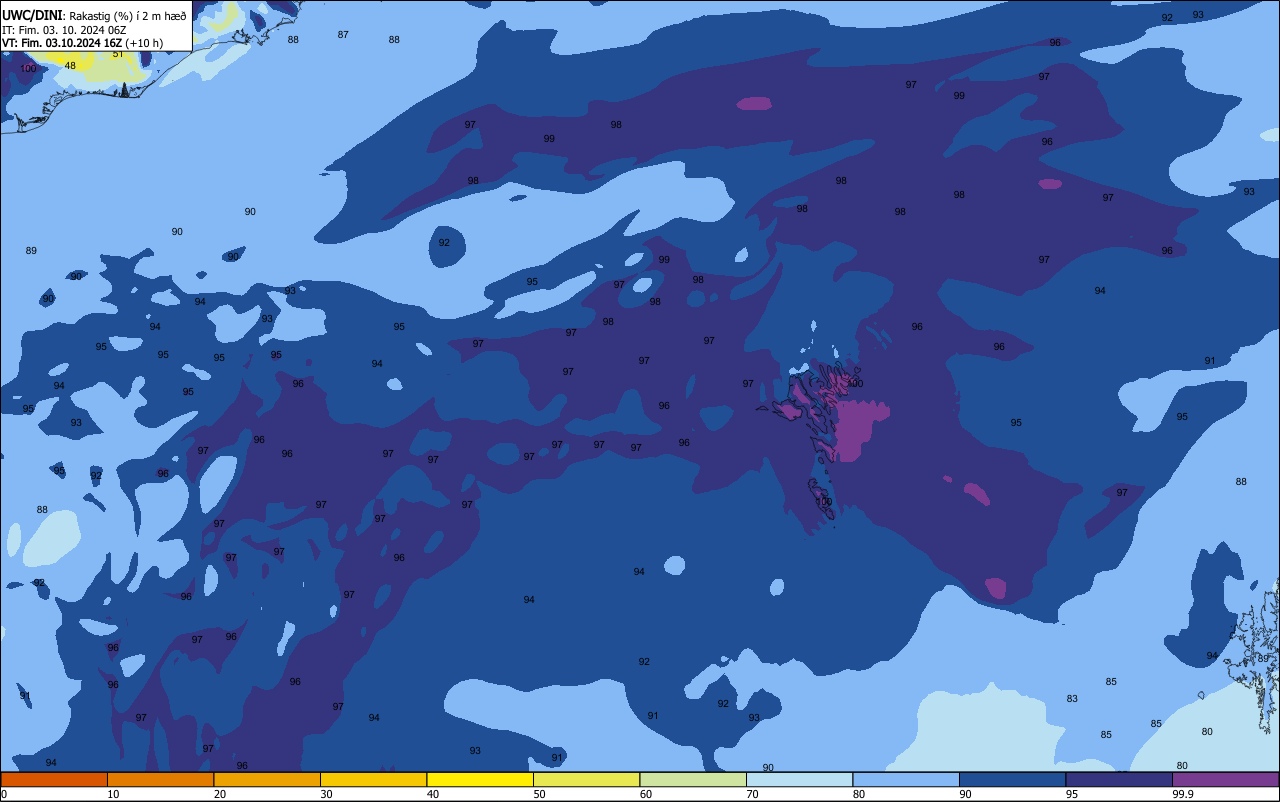1280x802 pixels.
Task: Click the 70–80 pale blue legend swatch
Action: (799, 779)
